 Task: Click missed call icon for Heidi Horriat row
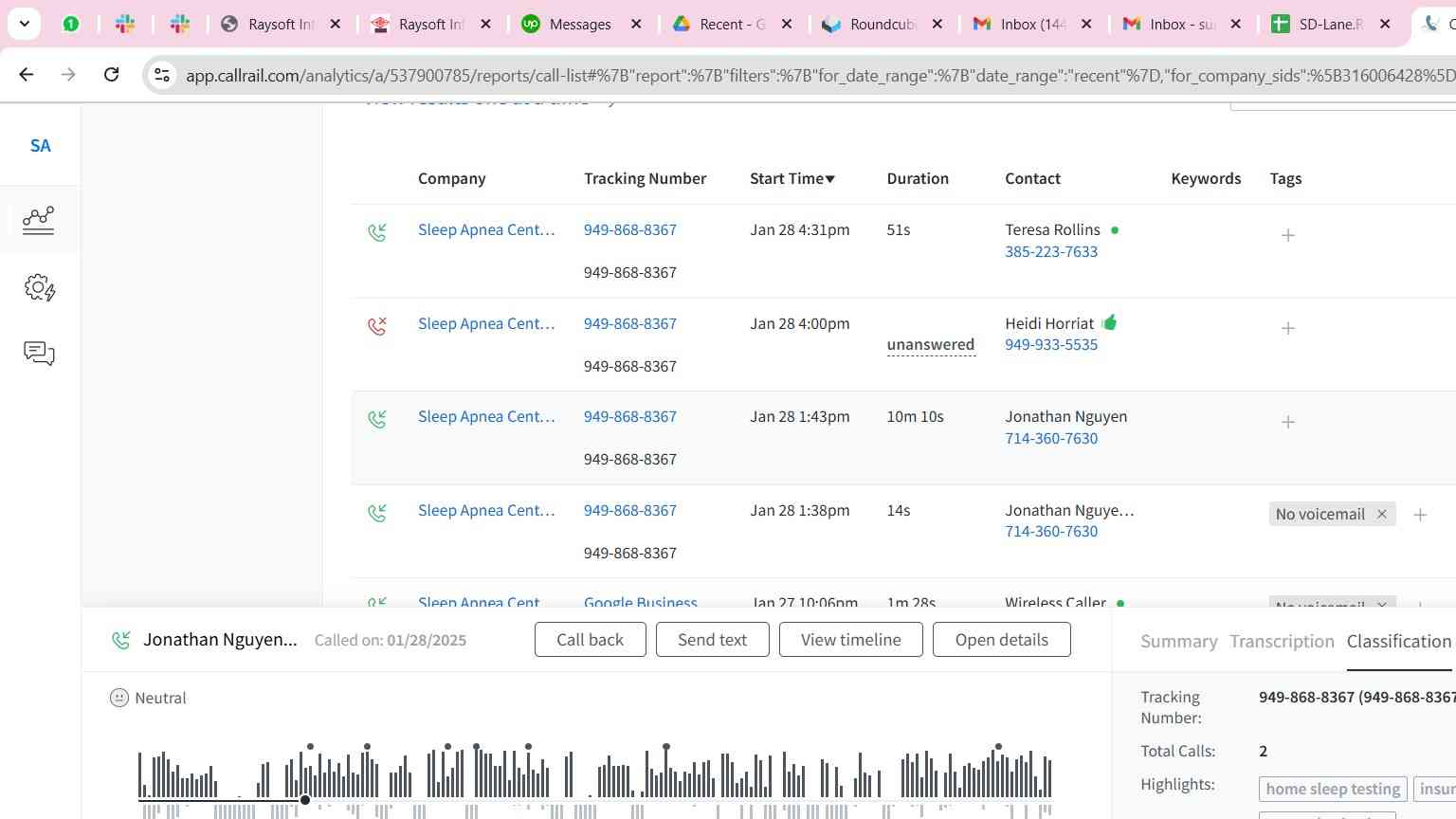pyautogui.click(x=377, y=326)
